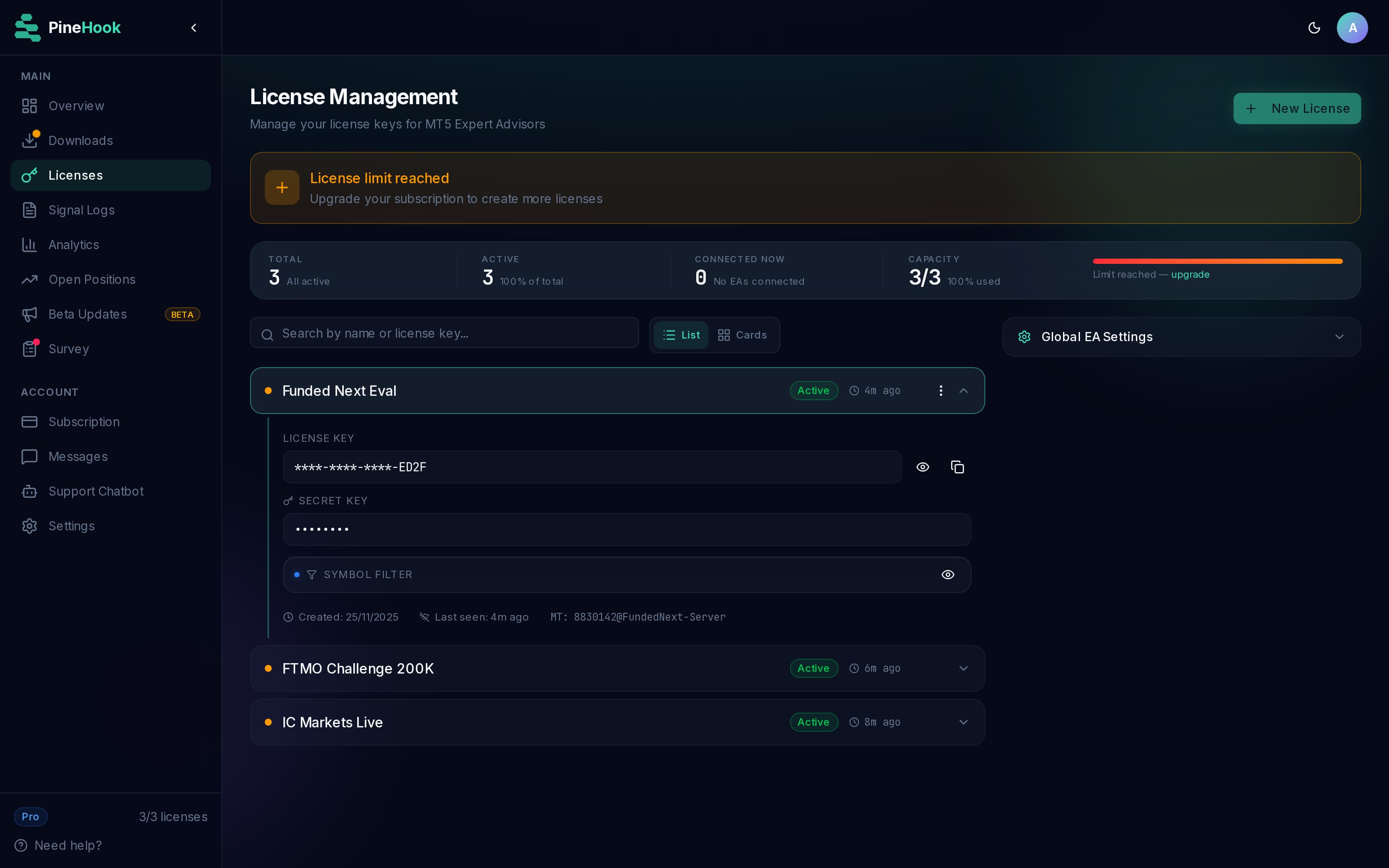Collapse the Funded Next Eval license
This screenshot has width=1389, height=868.
pyautogui.click(x=964, y=391)
